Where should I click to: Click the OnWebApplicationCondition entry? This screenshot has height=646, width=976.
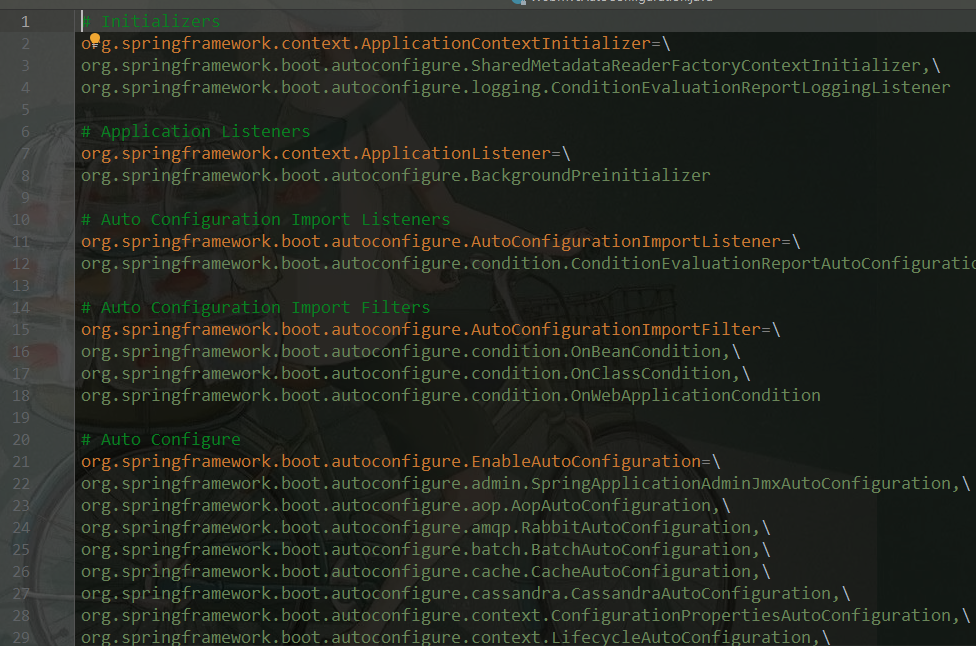451,396
